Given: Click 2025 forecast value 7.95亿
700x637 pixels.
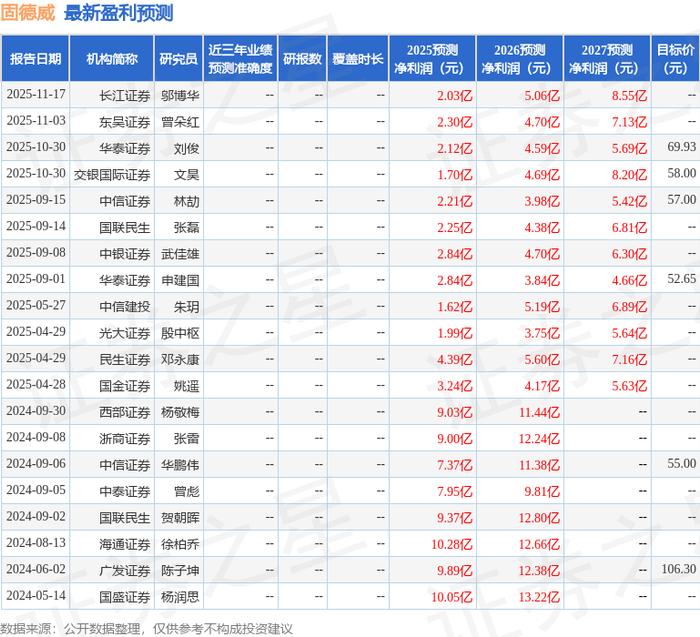Looking at the screenshot, I should [x=454, y=491].
